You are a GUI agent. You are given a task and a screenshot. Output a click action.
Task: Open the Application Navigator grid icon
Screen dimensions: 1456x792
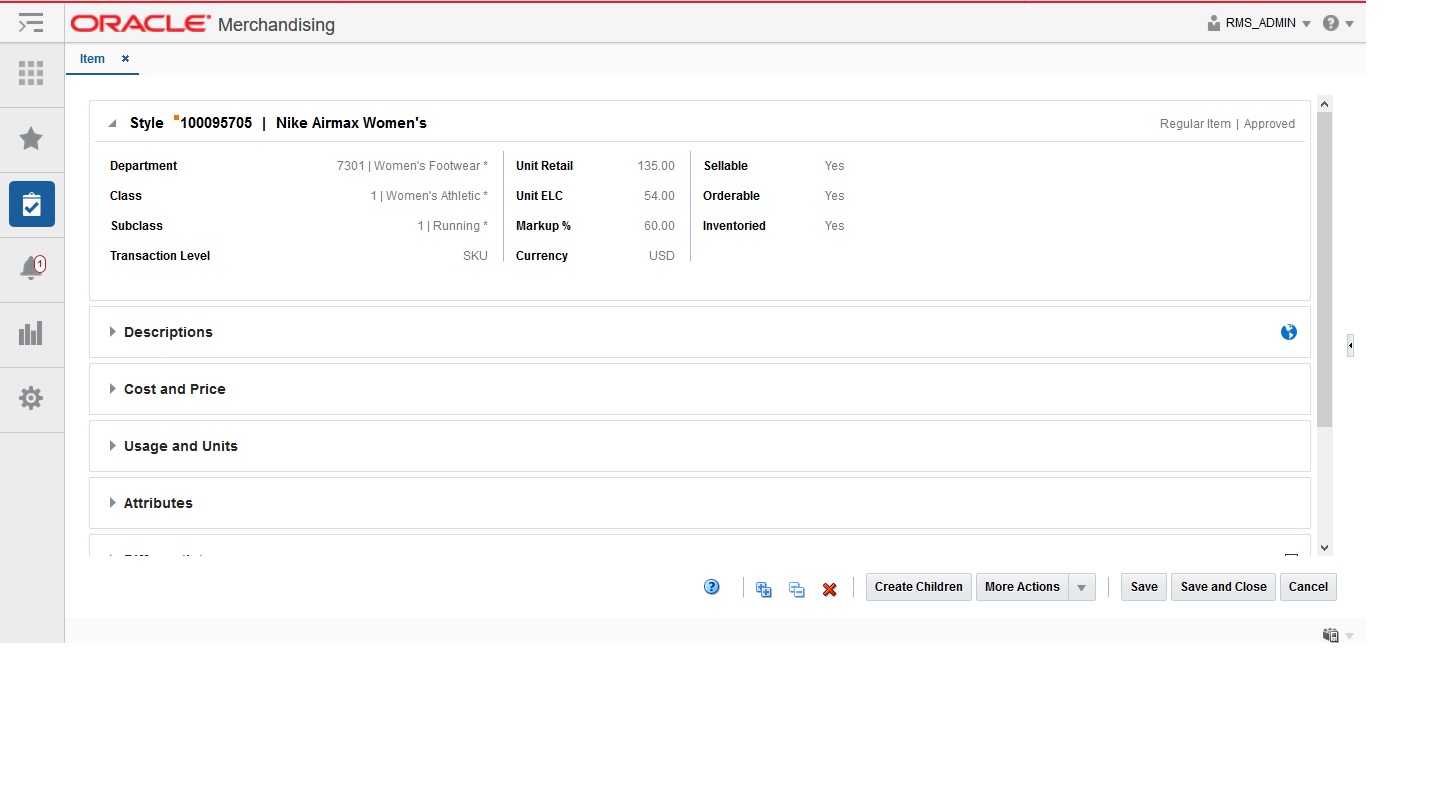pos(31,73)
